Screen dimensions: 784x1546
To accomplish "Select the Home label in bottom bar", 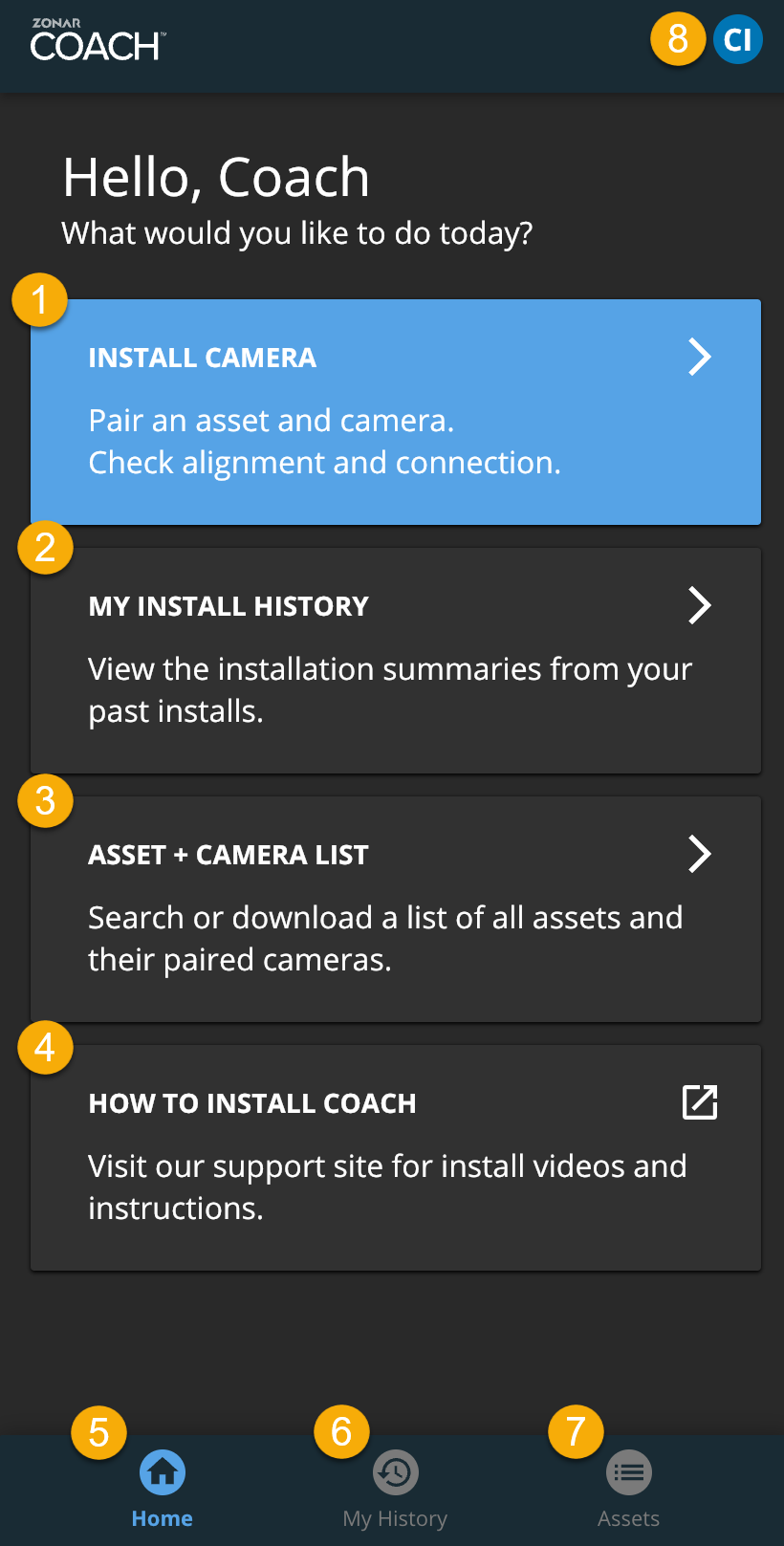I will (162, 1517).
